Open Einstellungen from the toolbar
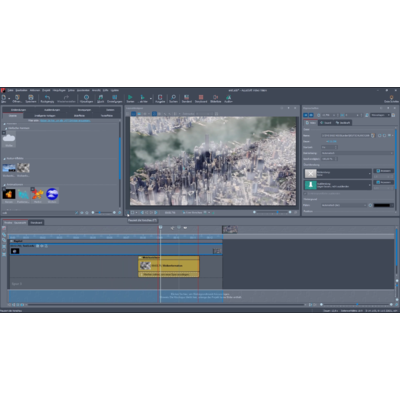400x400 pixels. [x=114, y=99]
